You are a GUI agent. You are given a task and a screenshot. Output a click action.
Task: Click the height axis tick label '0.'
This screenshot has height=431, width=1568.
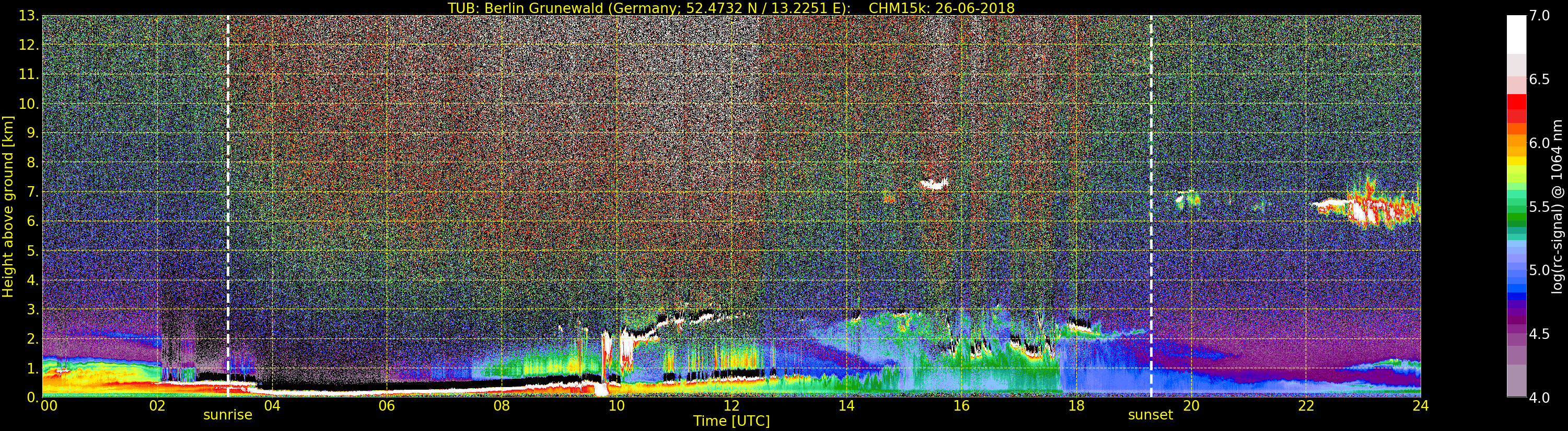pyautogui.click(x=32, y=397)
